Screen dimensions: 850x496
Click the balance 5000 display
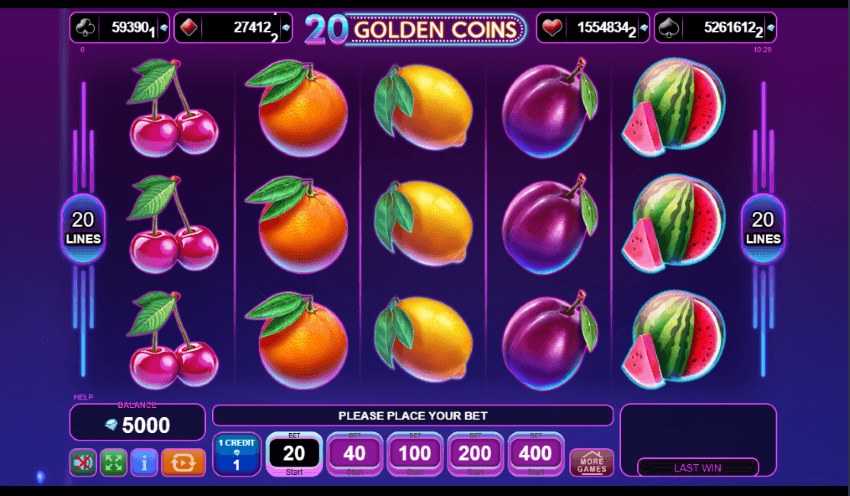(138, 423)
